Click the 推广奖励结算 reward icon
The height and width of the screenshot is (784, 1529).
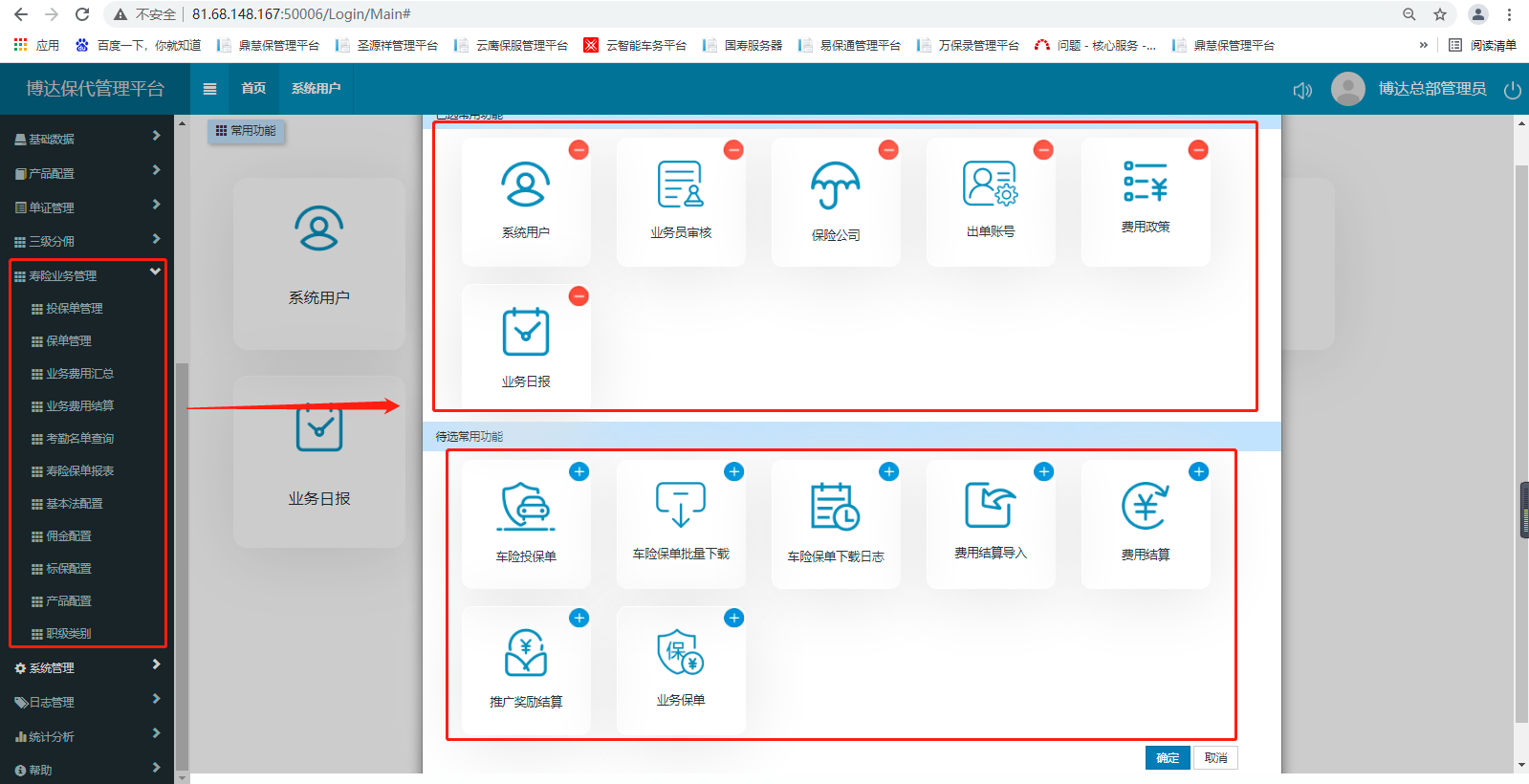[x=526, y=653]
